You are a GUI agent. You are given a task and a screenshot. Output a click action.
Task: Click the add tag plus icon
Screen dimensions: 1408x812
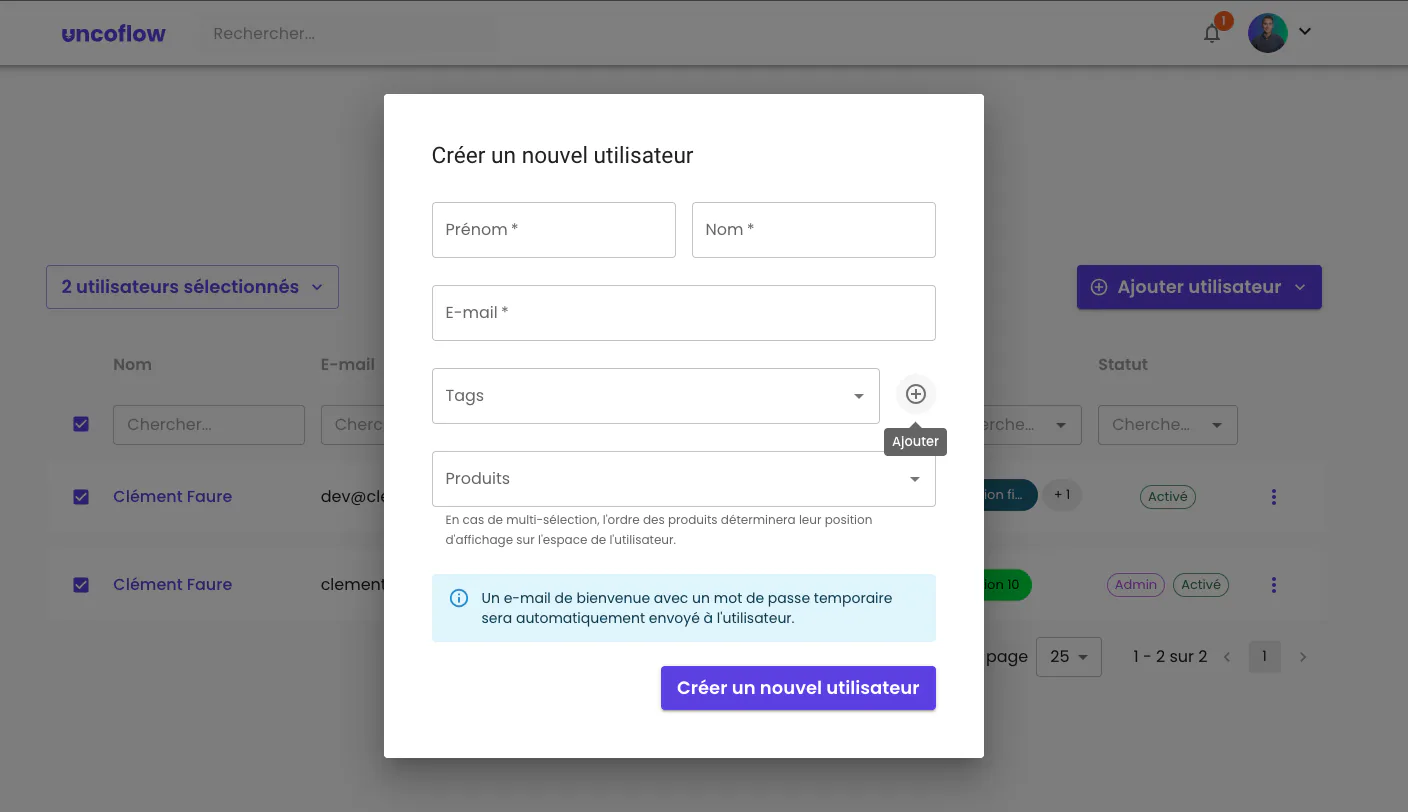(916, 395)
